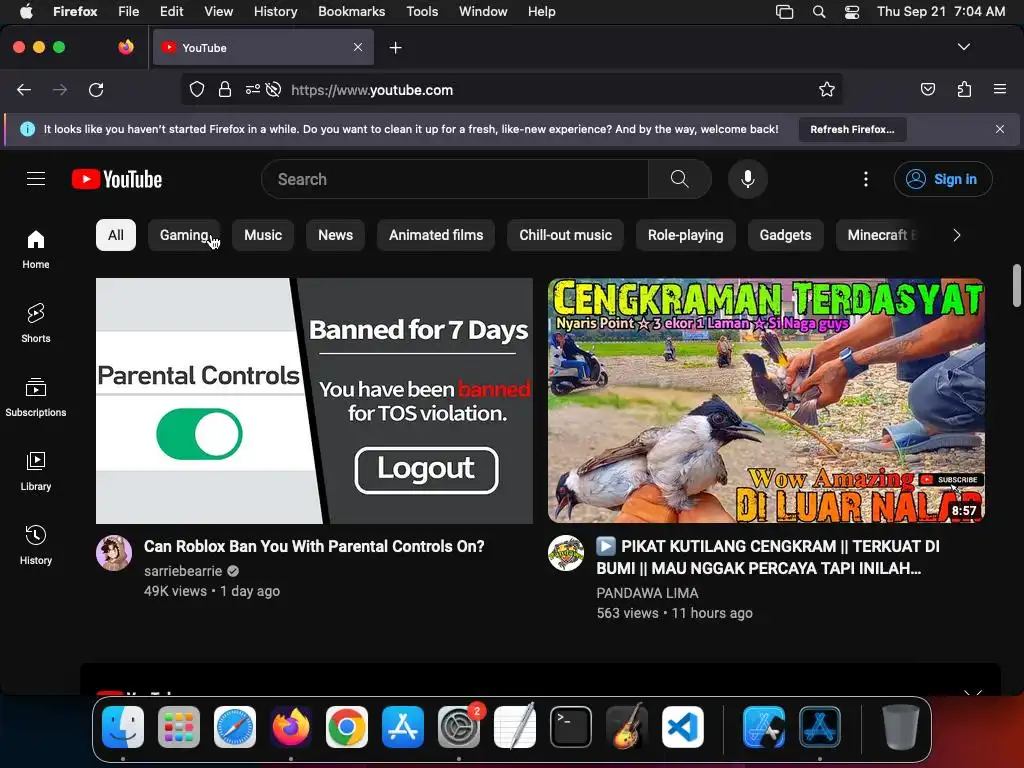
Task: Click Refresh Firefox button
Action: (852, 129)
